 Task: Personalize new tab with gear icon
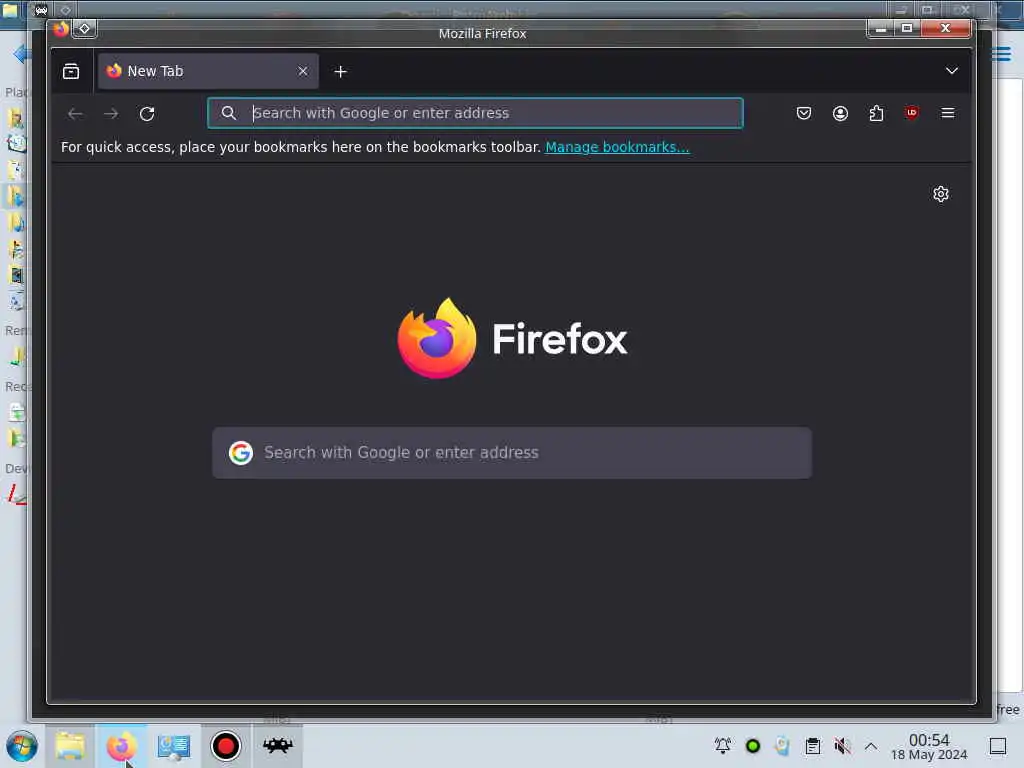point(940,194)
